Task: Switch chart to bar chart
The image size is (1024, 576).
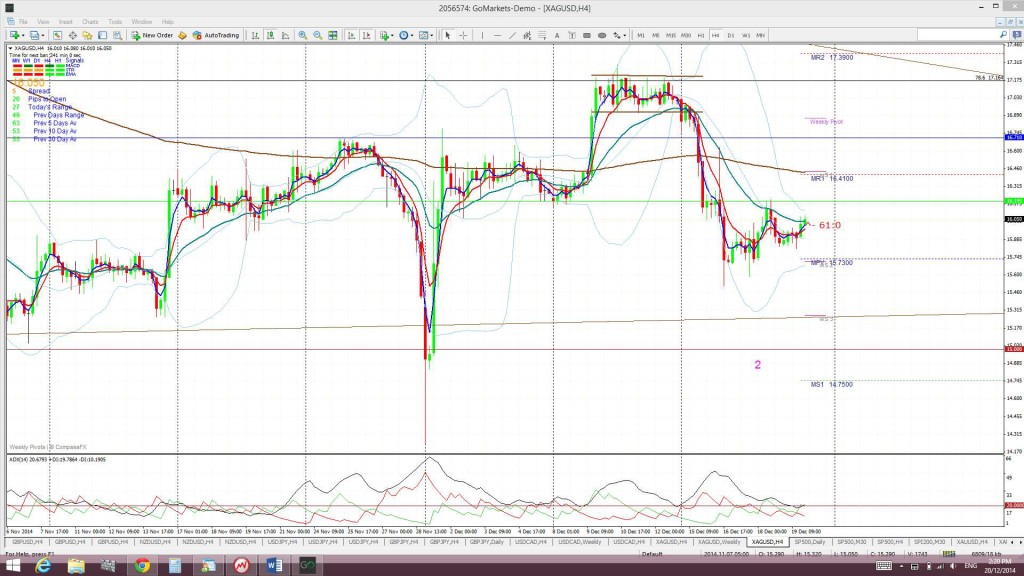Action: pos(255,35)
